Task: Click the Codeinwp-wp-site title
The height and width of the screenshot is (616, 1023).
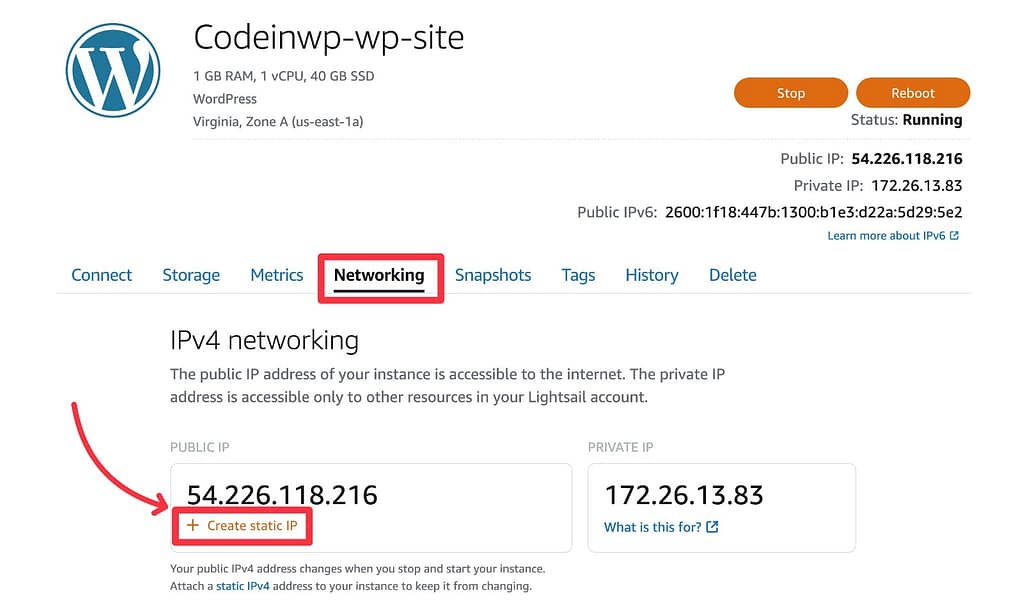Action: click(329, 38)
